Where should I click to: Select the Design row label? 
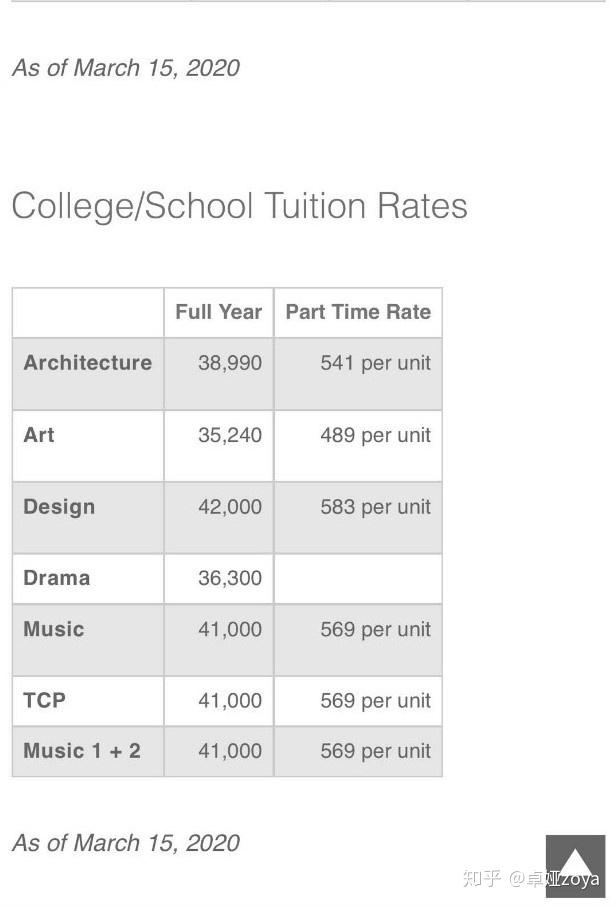point(59,507)
